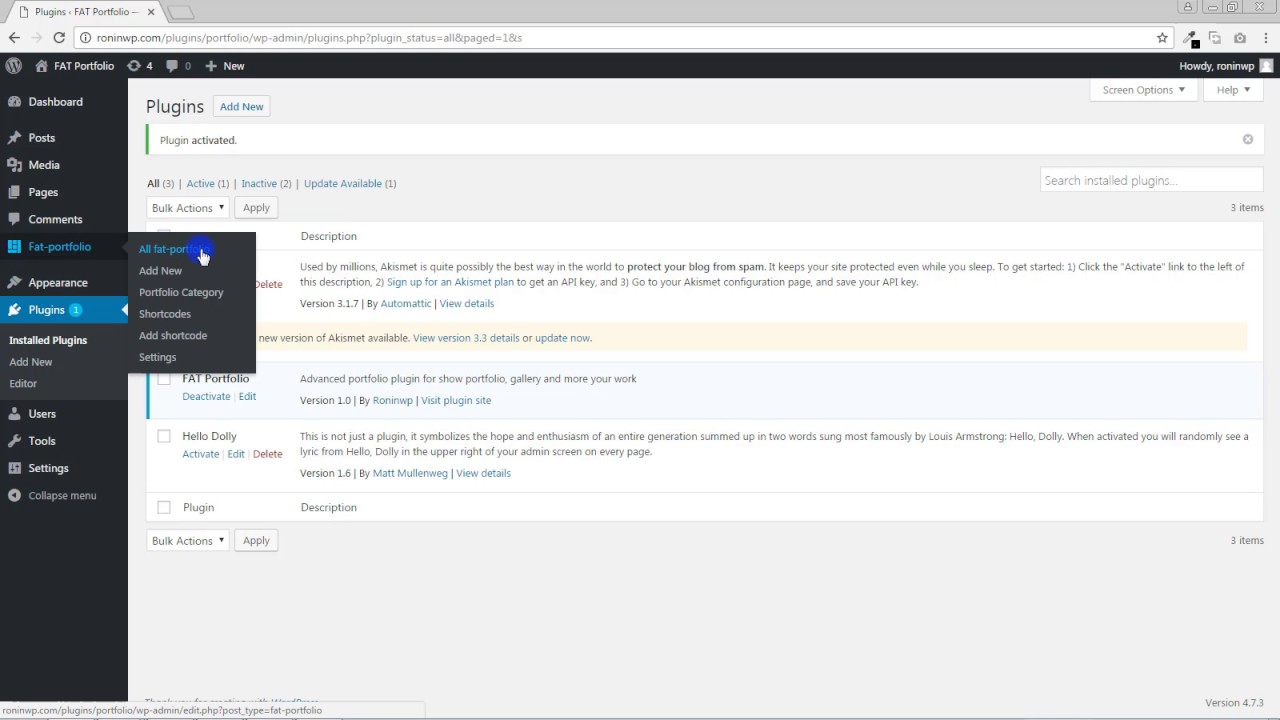Filter by Active plugins
Viewport: 1280px width, 720px height.
click(200, 184)
